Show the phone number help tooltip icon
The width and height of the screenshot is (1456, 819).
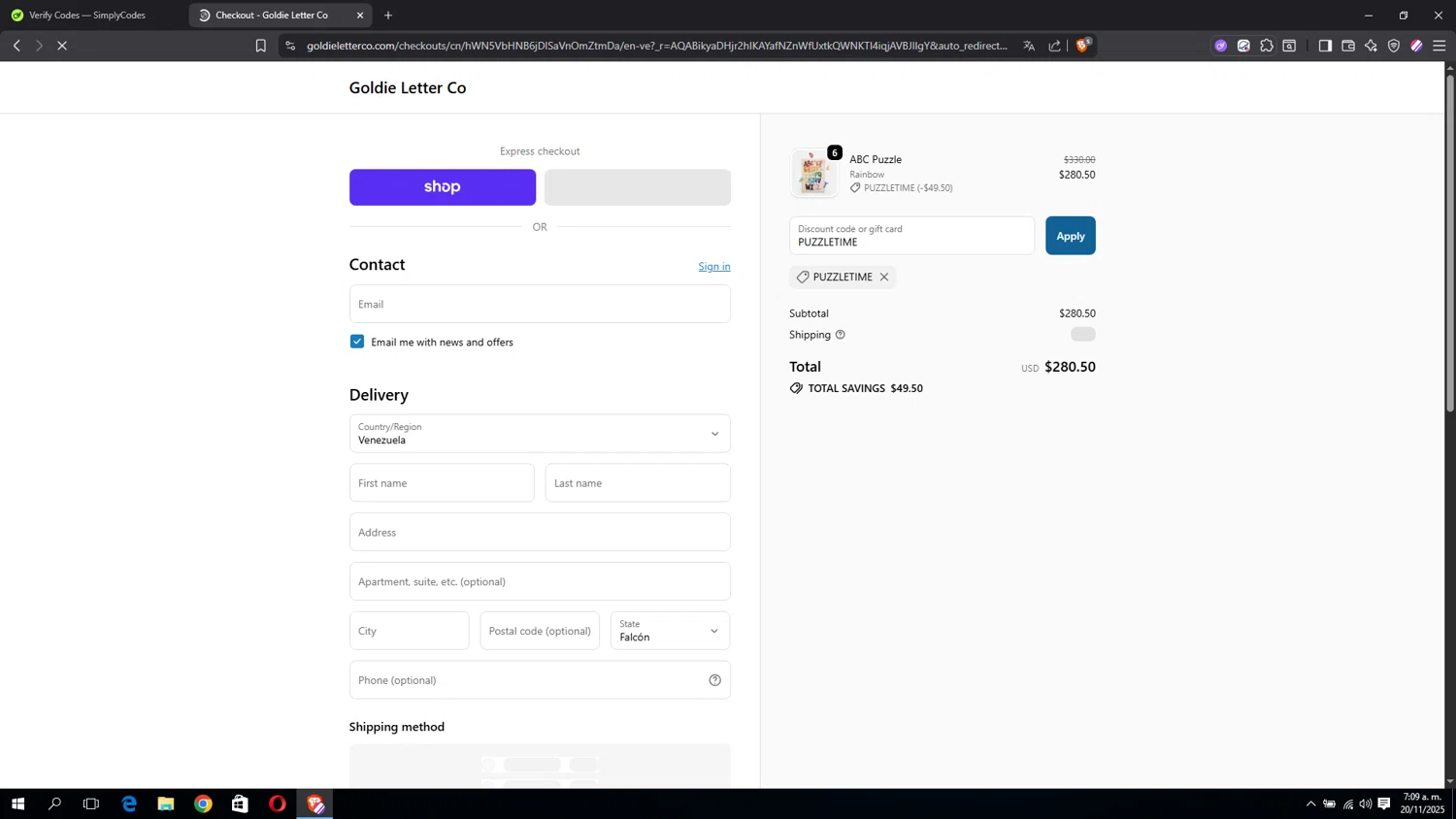click(715, 680)
